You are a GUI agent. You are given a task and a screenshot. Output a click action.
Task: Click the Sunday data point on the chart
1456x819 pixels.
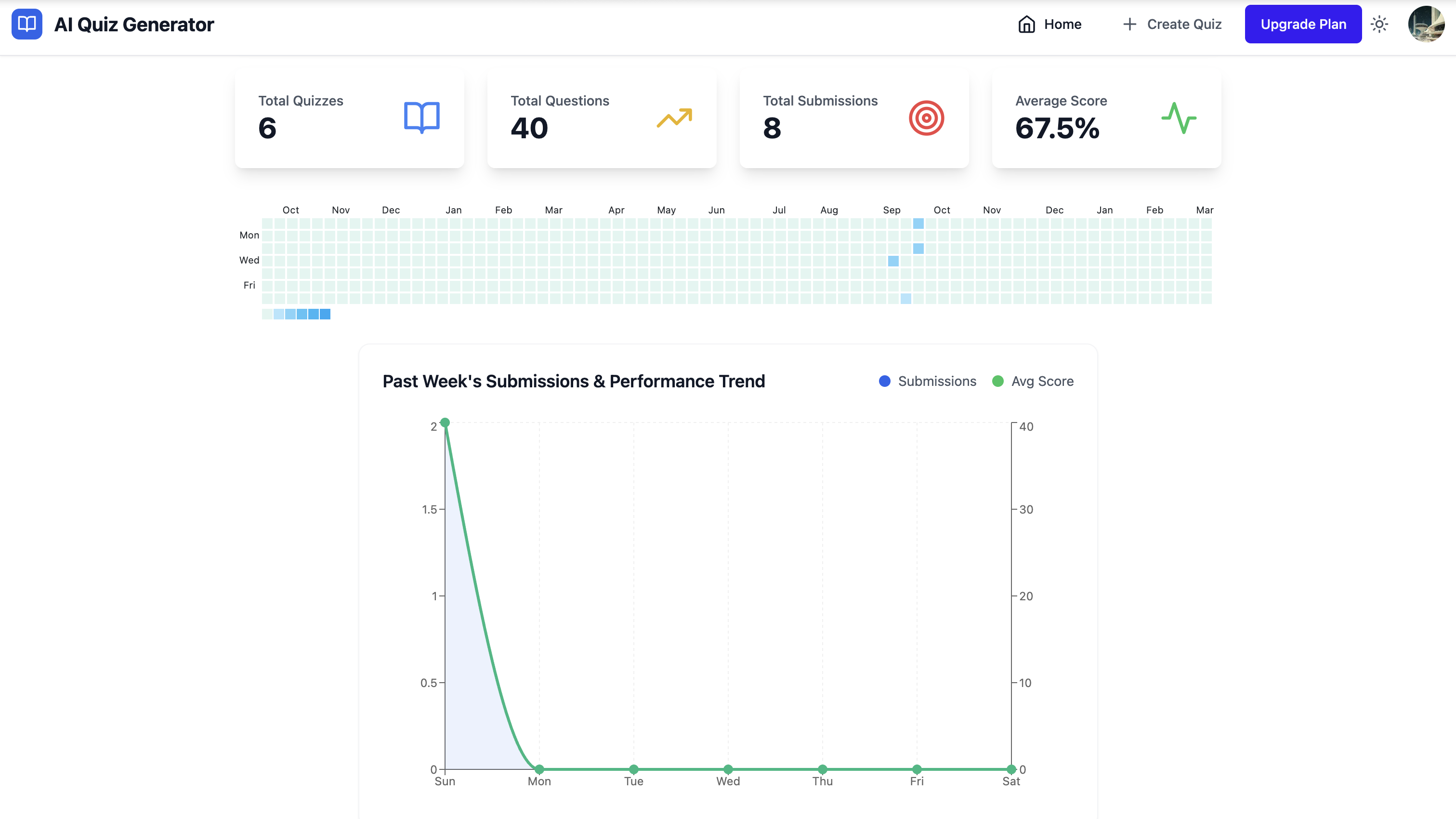[x=445, y=422]
